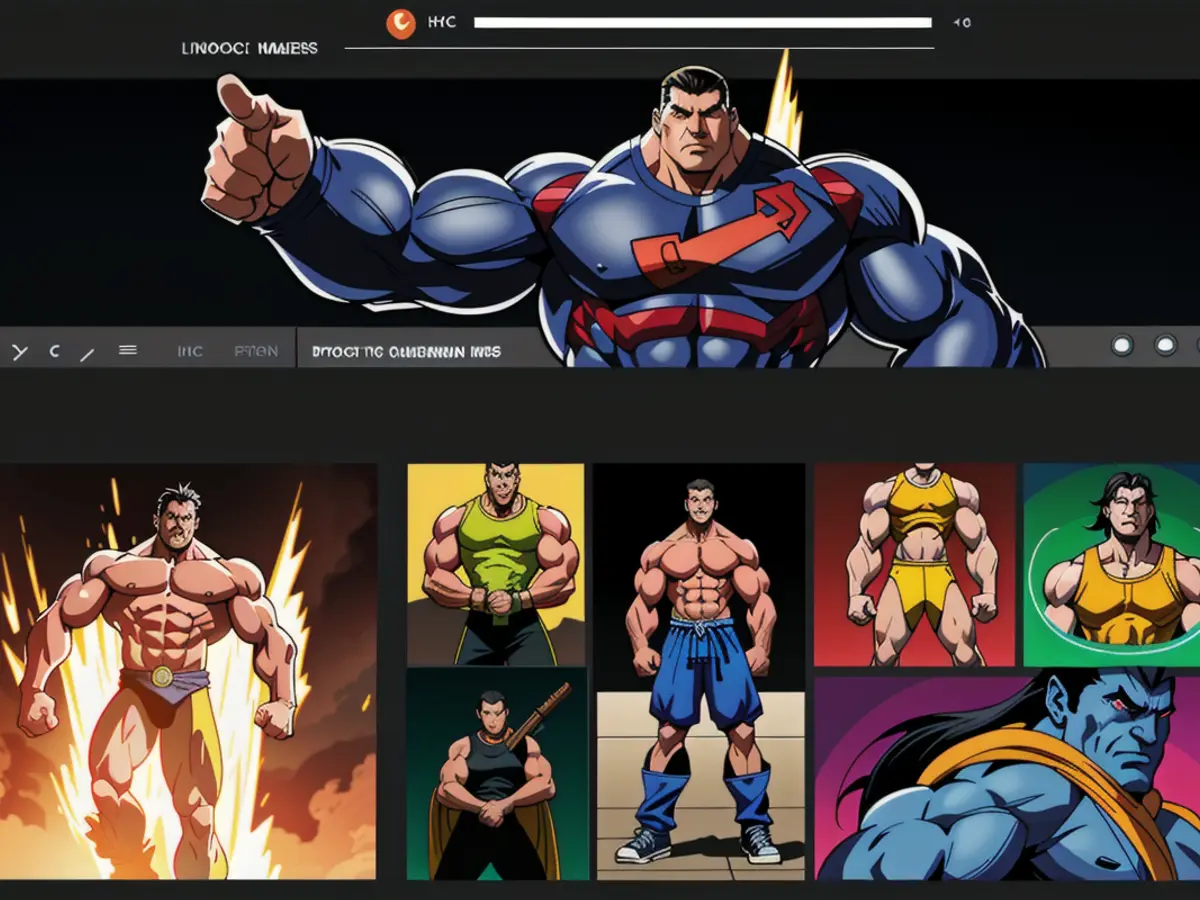
Task: Click the Y-shaped tool icon in the toolbar
Action: click(20, 351)
